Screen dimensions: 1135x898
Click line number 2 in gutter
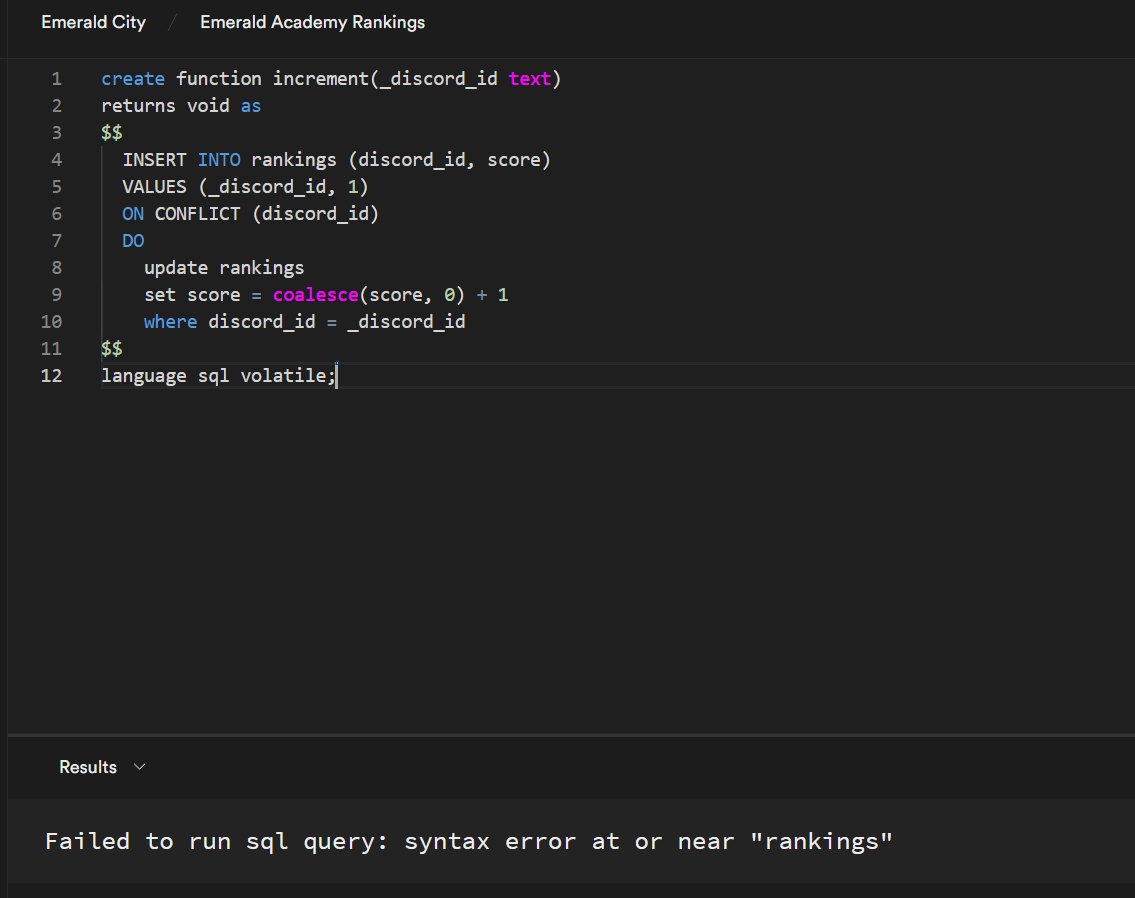[x=56, y=106]
